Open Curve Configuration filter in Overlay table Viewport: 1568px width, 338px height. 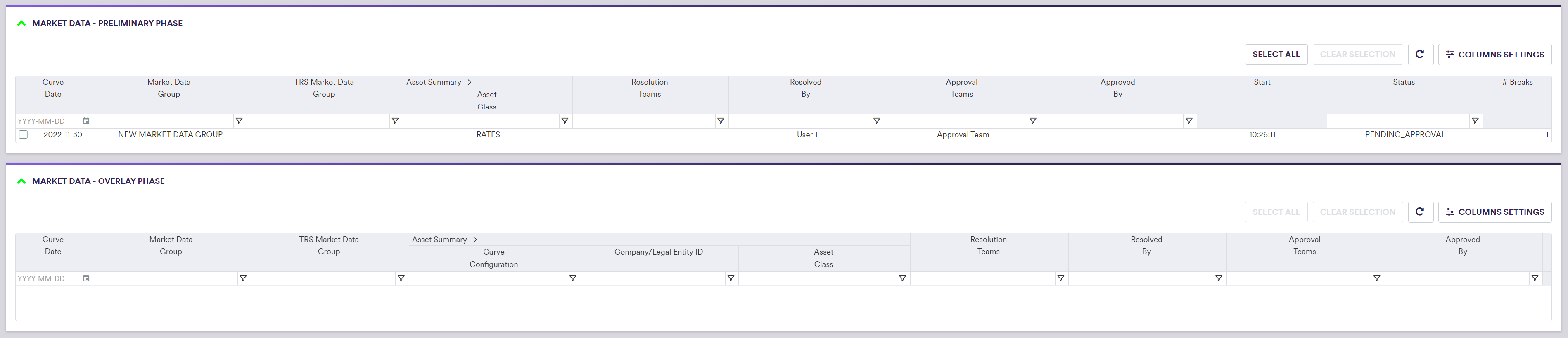(573, 278)
